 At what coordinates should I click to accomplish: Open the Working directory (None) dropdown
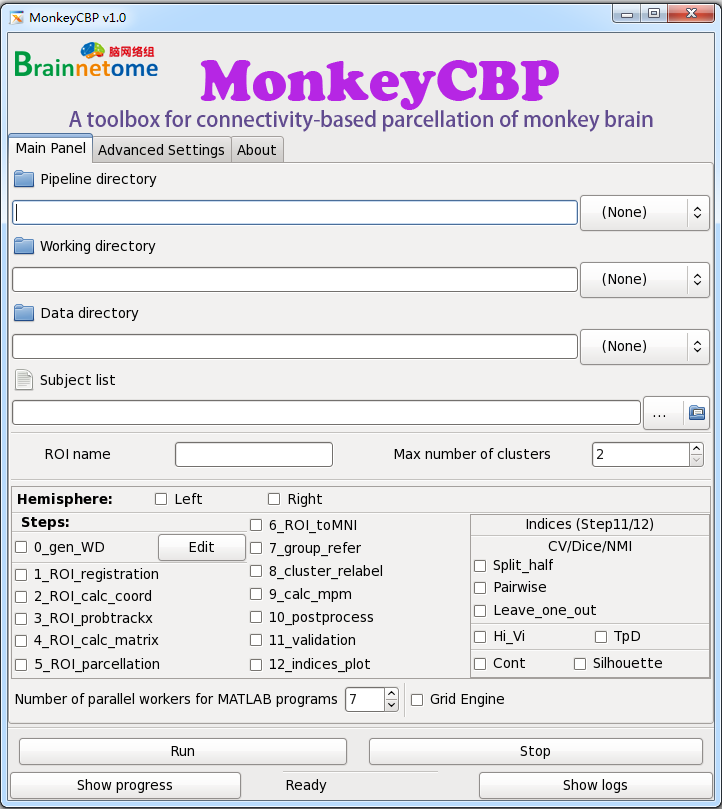coord(644,279)
